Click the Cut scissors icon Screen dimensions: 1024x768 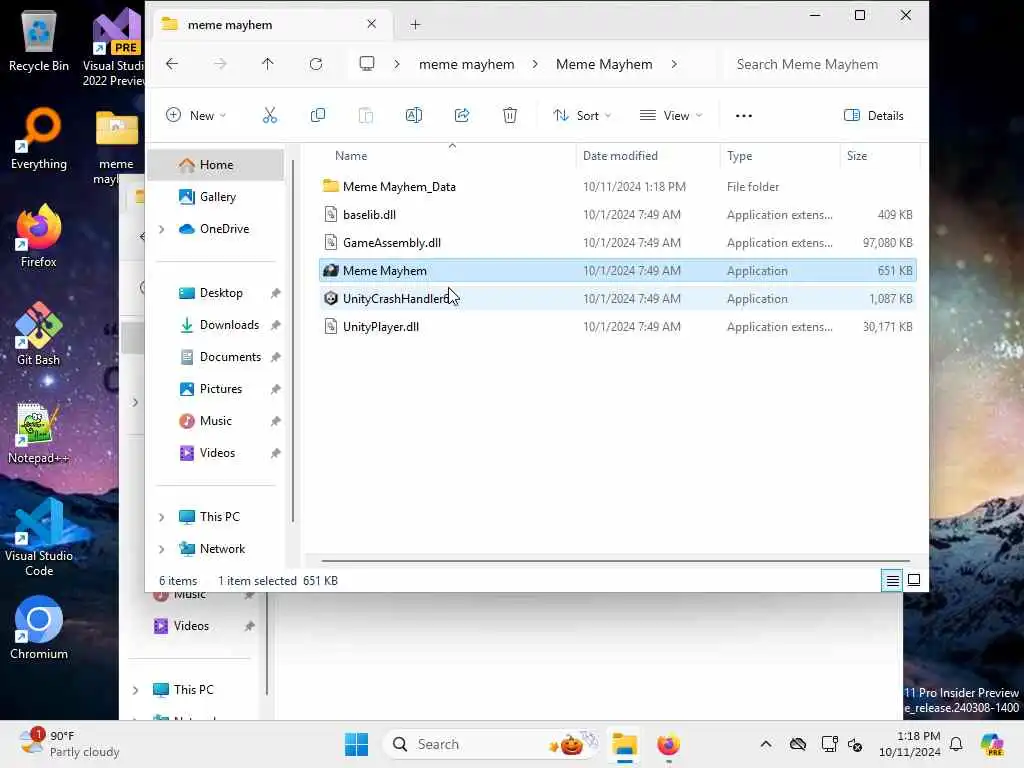[x=270, y=116]
